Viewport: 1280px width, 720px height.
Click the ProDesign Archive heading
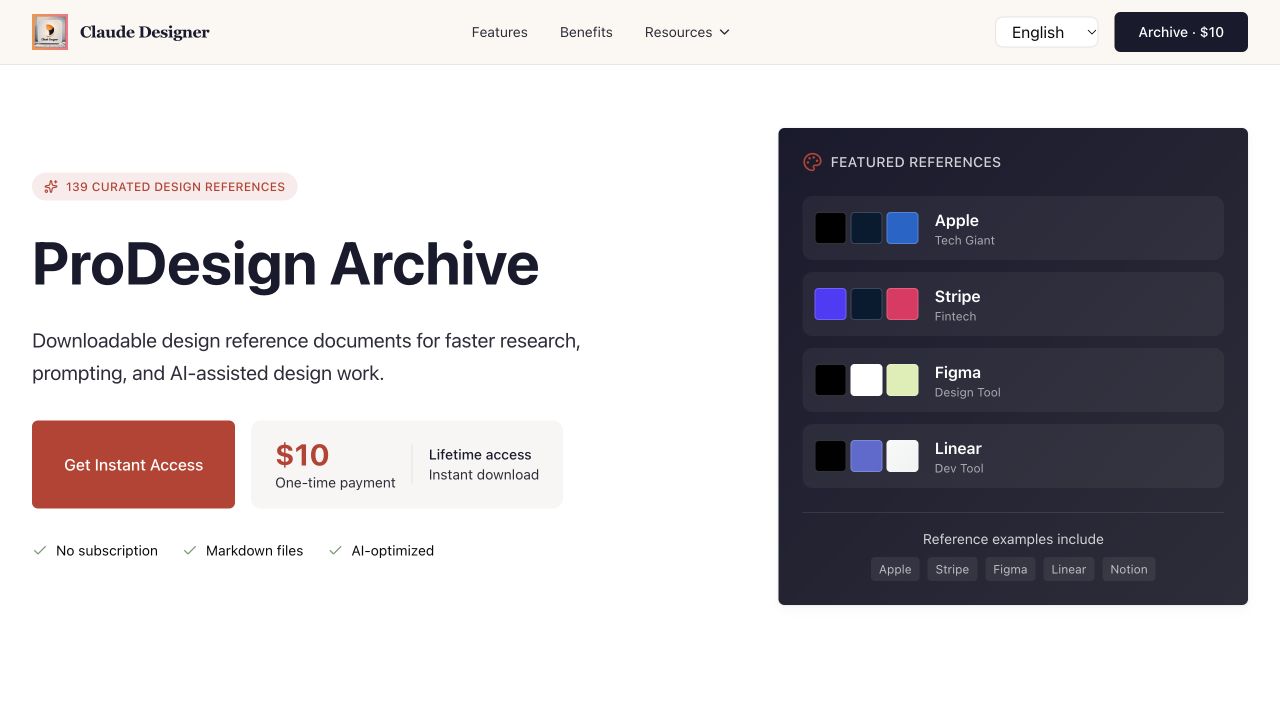pyautogui.click(x=286, y=264)
